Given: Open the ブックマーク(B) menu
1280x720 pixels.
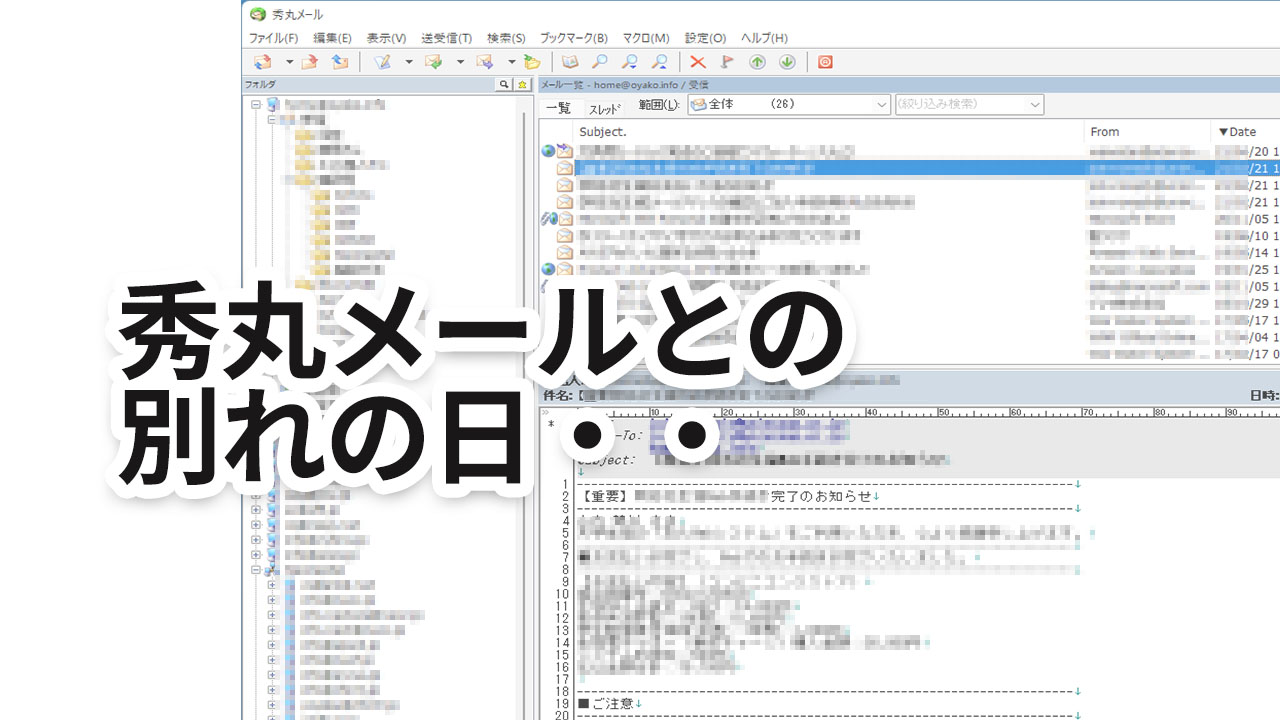Looking at the screenshot, I should (573, 38).
